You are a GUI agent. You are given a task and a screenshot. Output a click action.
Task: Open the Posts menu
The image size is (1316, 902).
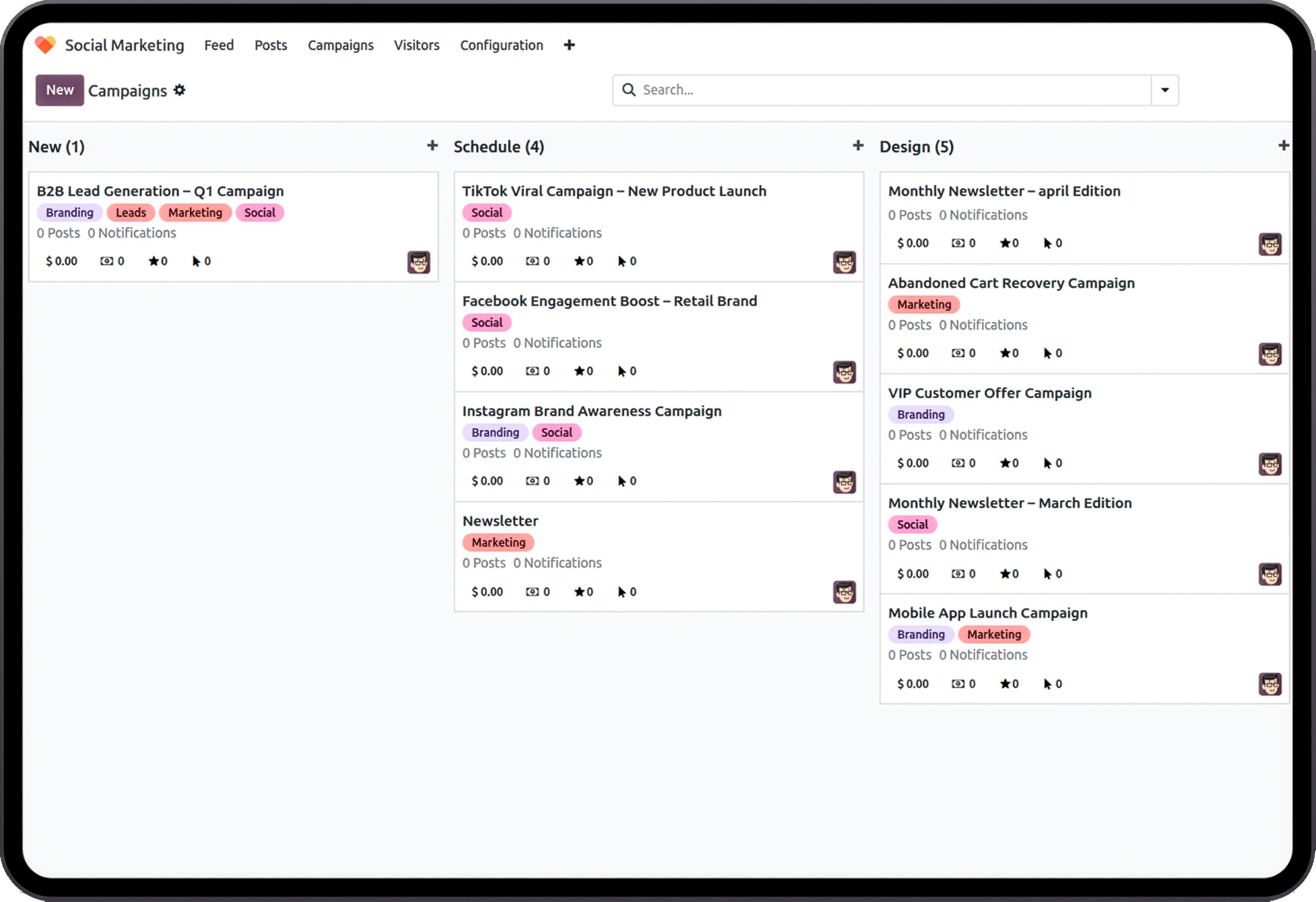[271, 45]
